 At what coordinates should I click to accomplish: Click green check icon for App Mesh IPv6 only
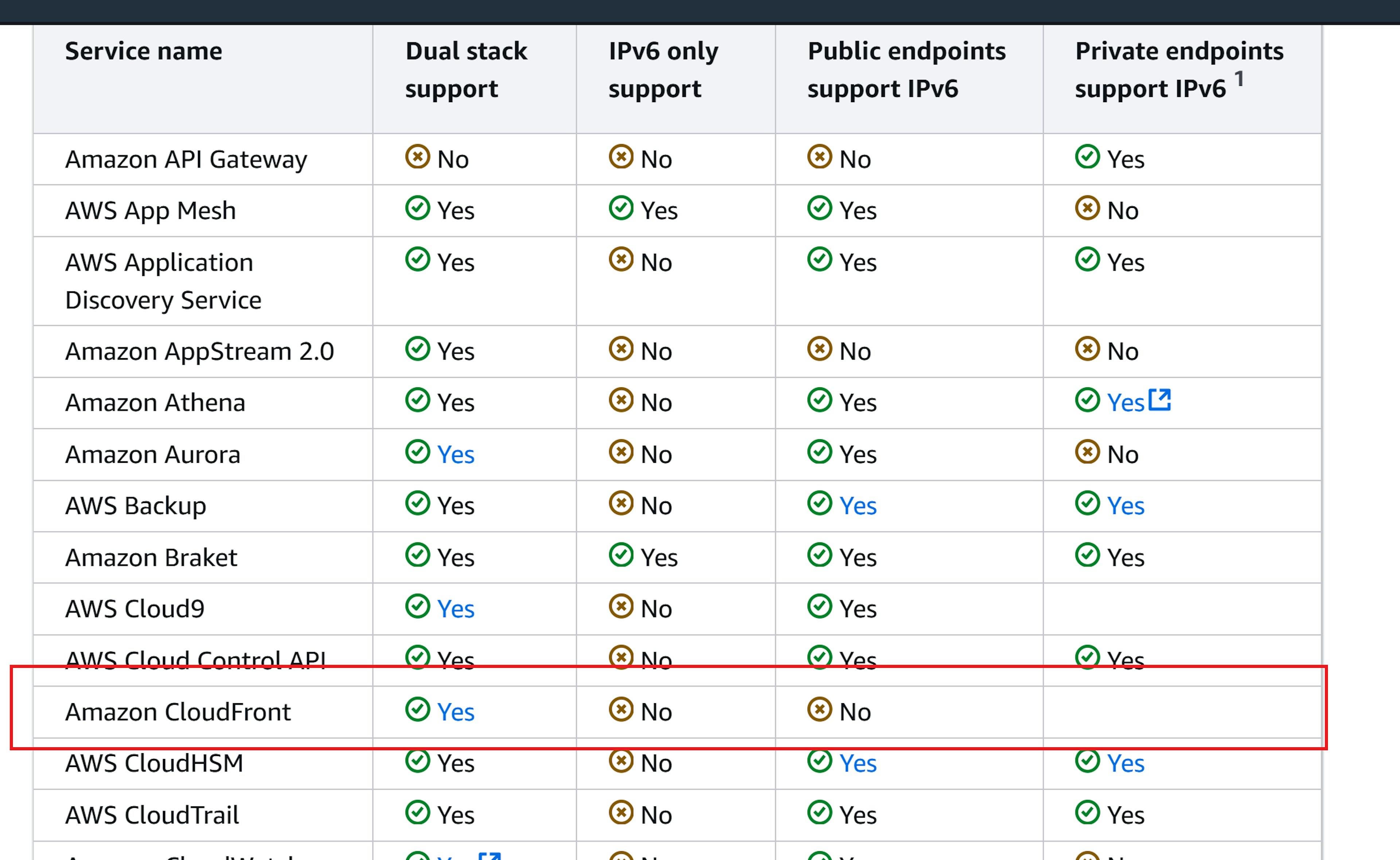[621, 208]
